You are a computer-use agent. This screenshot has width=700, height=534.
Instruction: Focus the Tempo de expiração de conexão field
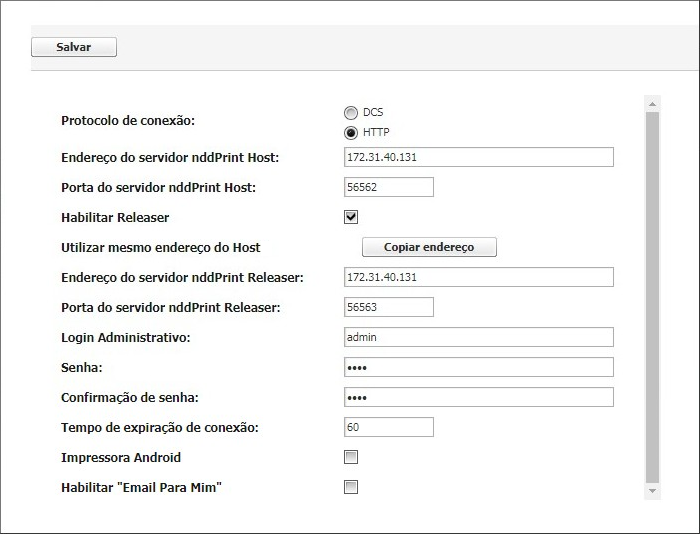click(388, 427)
